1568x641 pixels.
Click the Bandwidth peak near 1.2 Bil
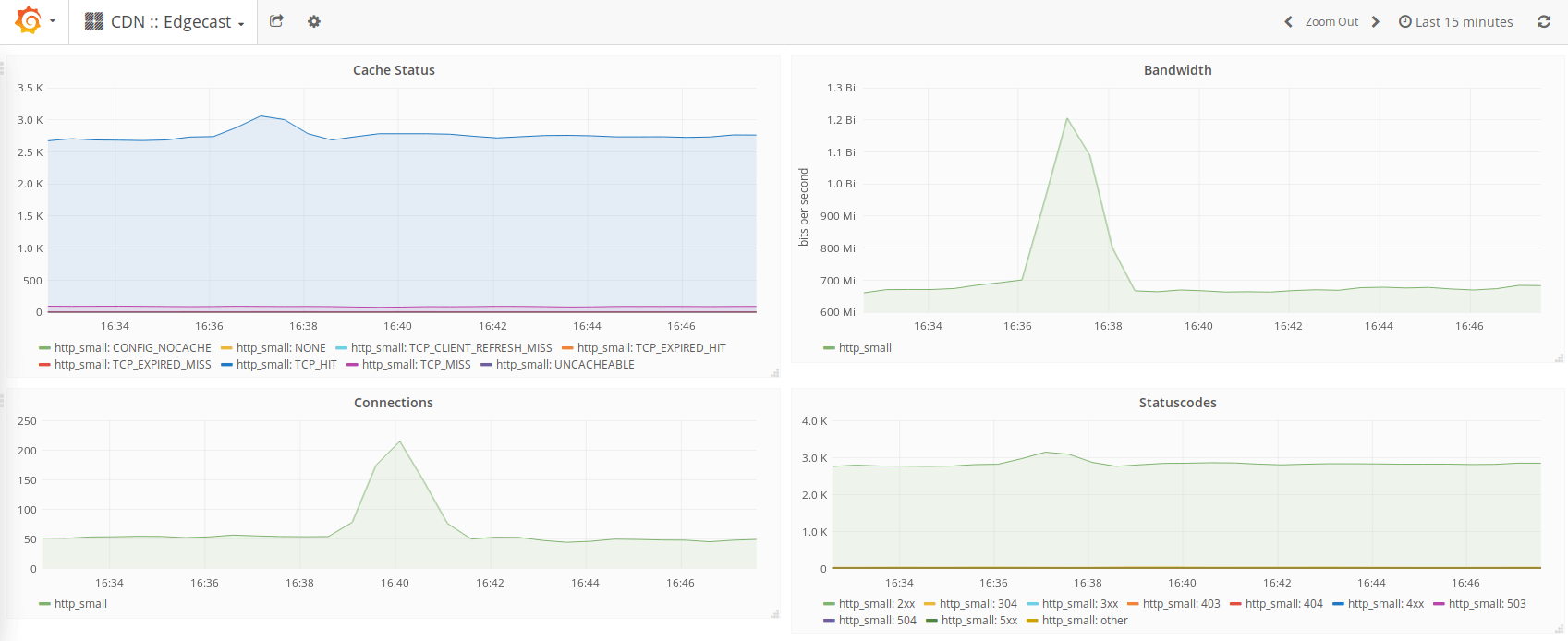[1067, 118]
